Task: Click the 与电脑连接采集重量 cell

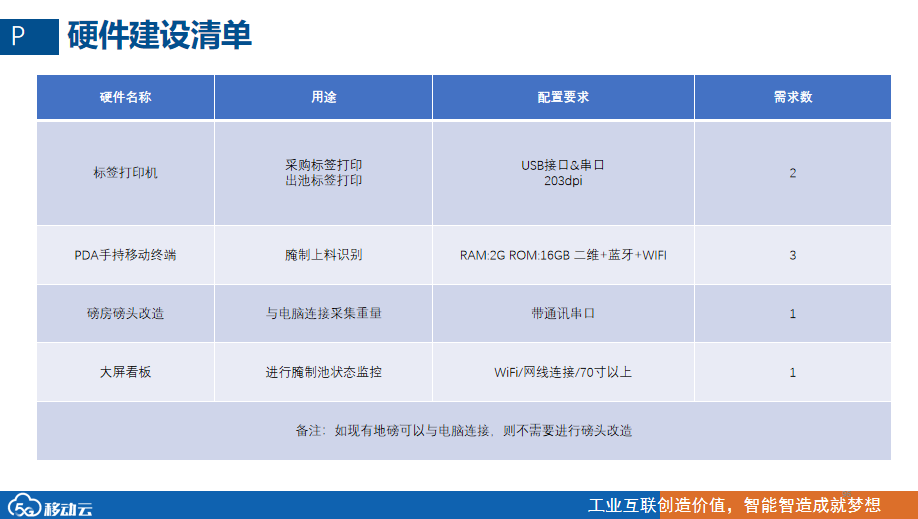Action: (323, 313)
